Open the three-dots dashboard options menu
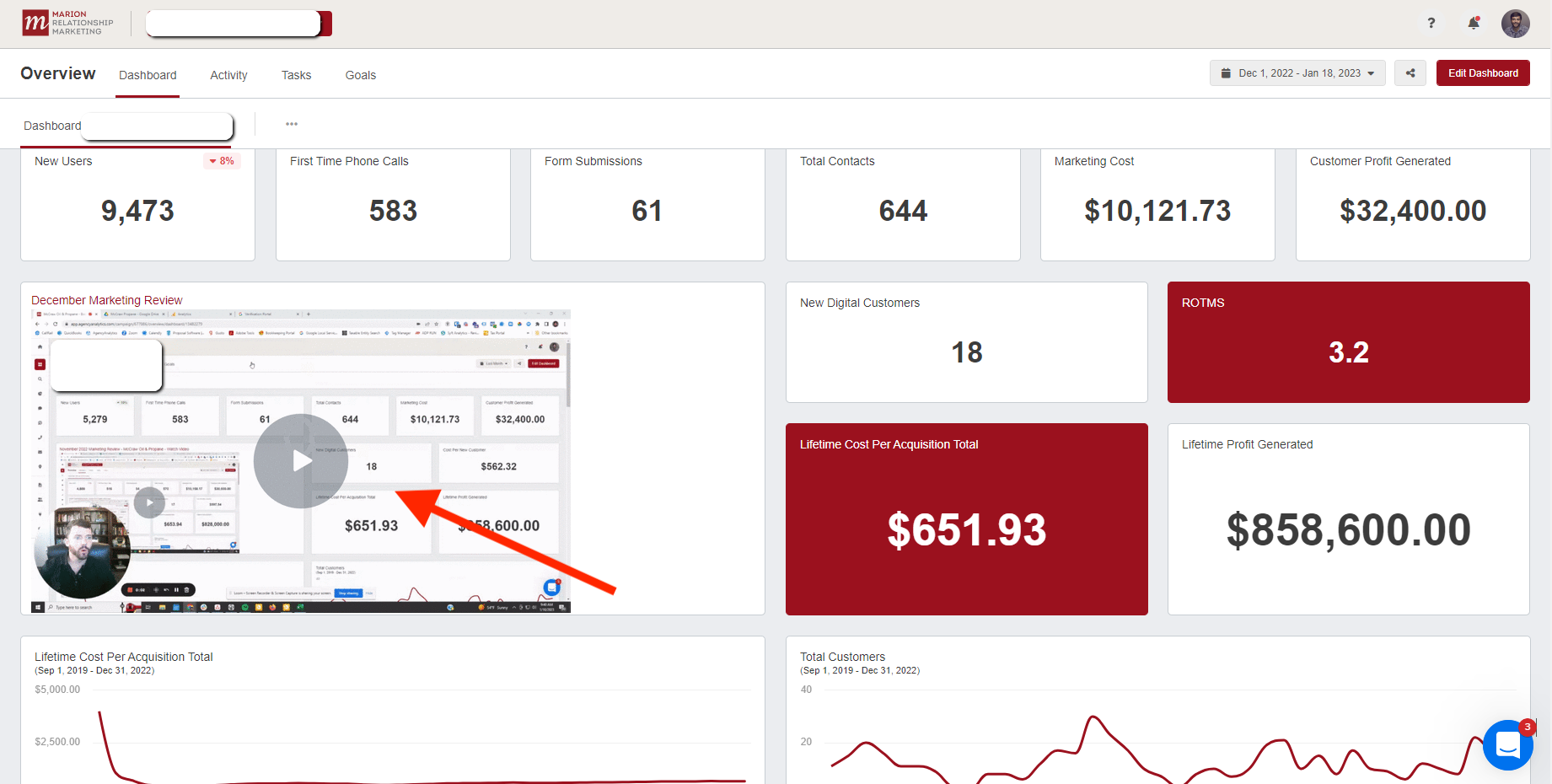 292,125
